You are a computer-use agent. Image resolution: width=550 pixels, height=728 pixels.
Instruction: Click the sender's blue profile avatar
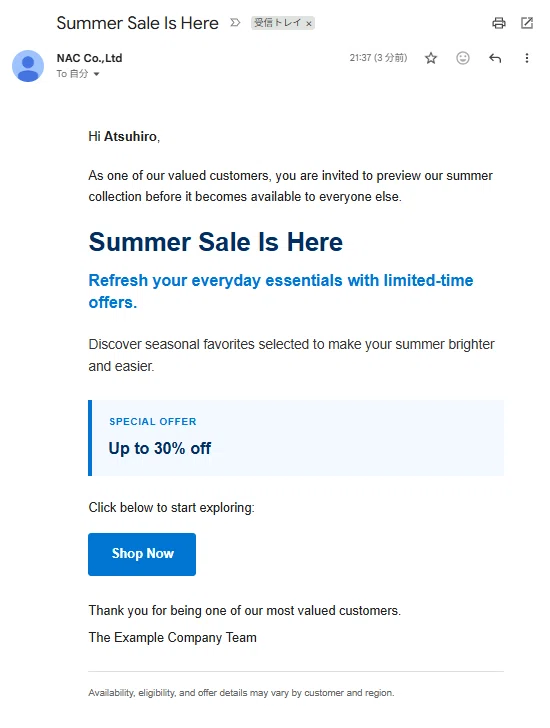pyautogui.click(x=28, y=66)
